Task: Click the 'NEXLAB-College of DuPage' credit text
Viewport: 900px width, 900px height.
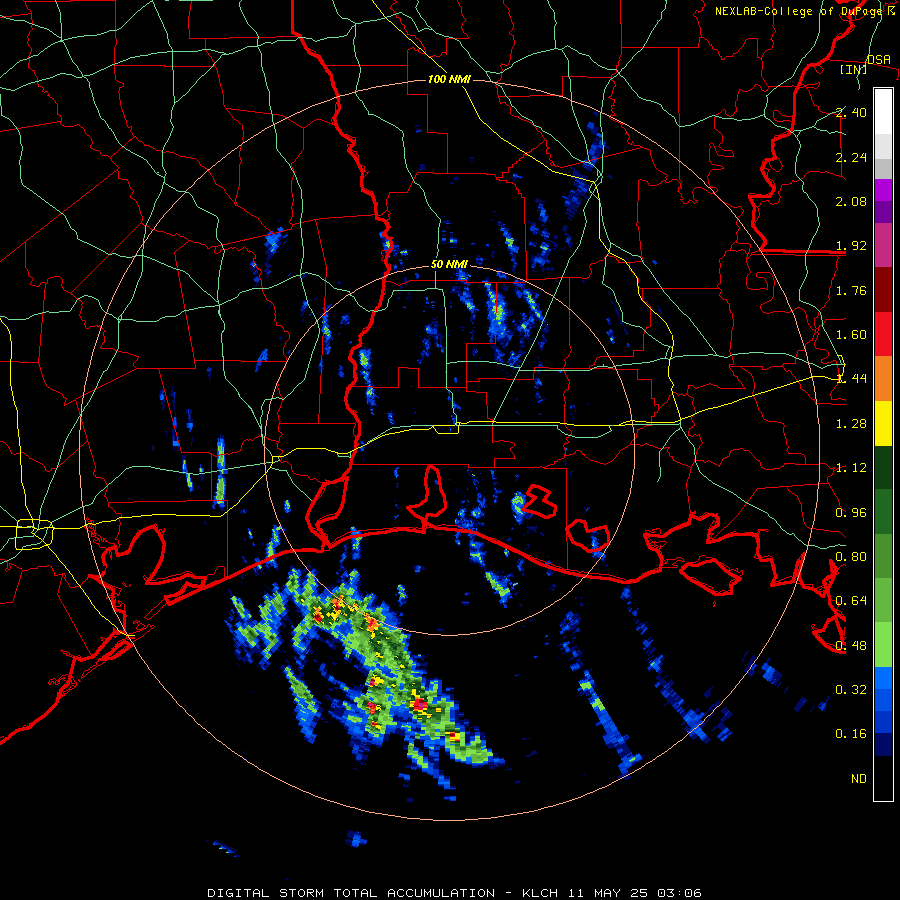Action: (797, 11)
